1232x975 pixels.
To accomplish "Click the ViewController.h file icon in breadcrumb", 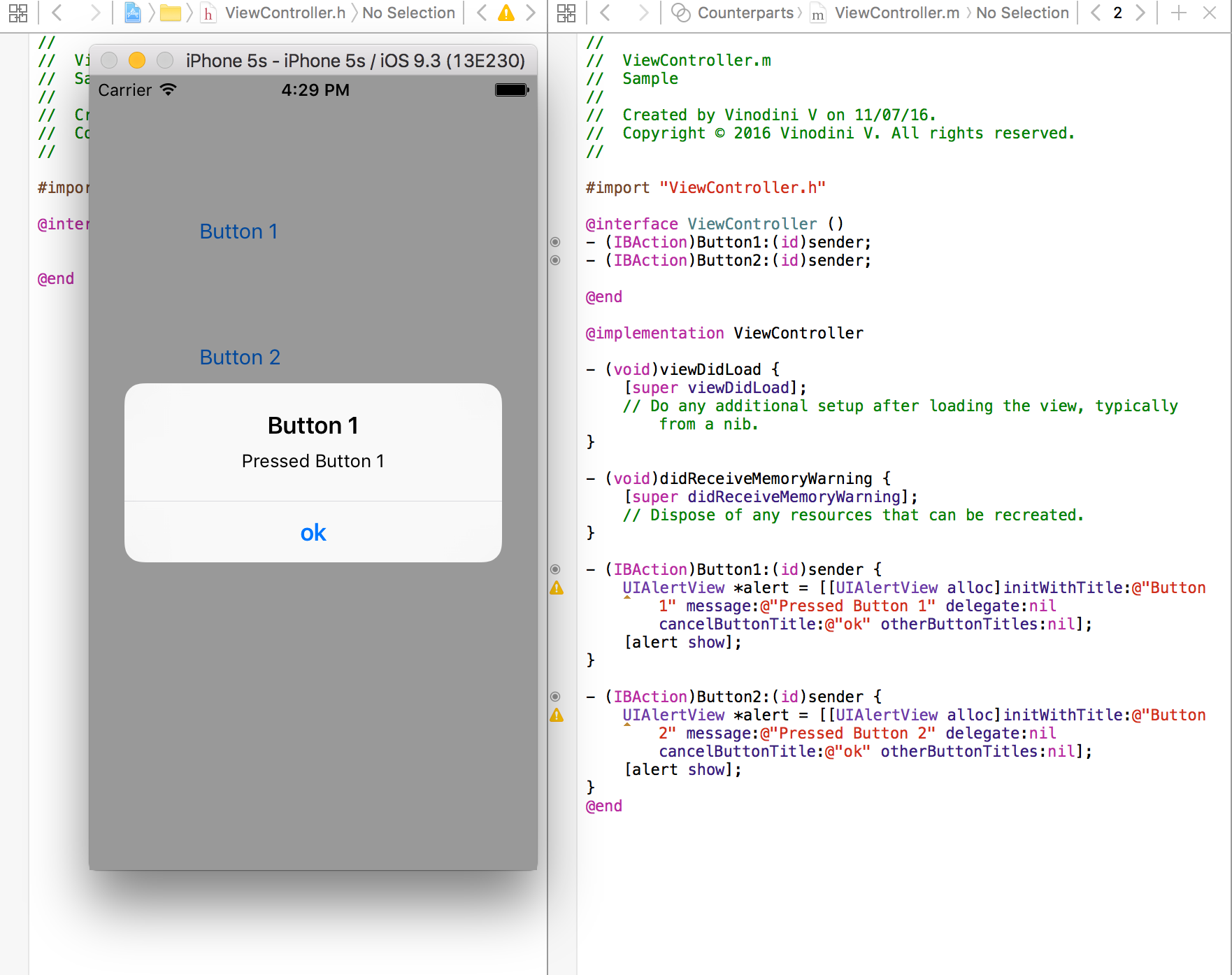I will click(x=208, y=13).
